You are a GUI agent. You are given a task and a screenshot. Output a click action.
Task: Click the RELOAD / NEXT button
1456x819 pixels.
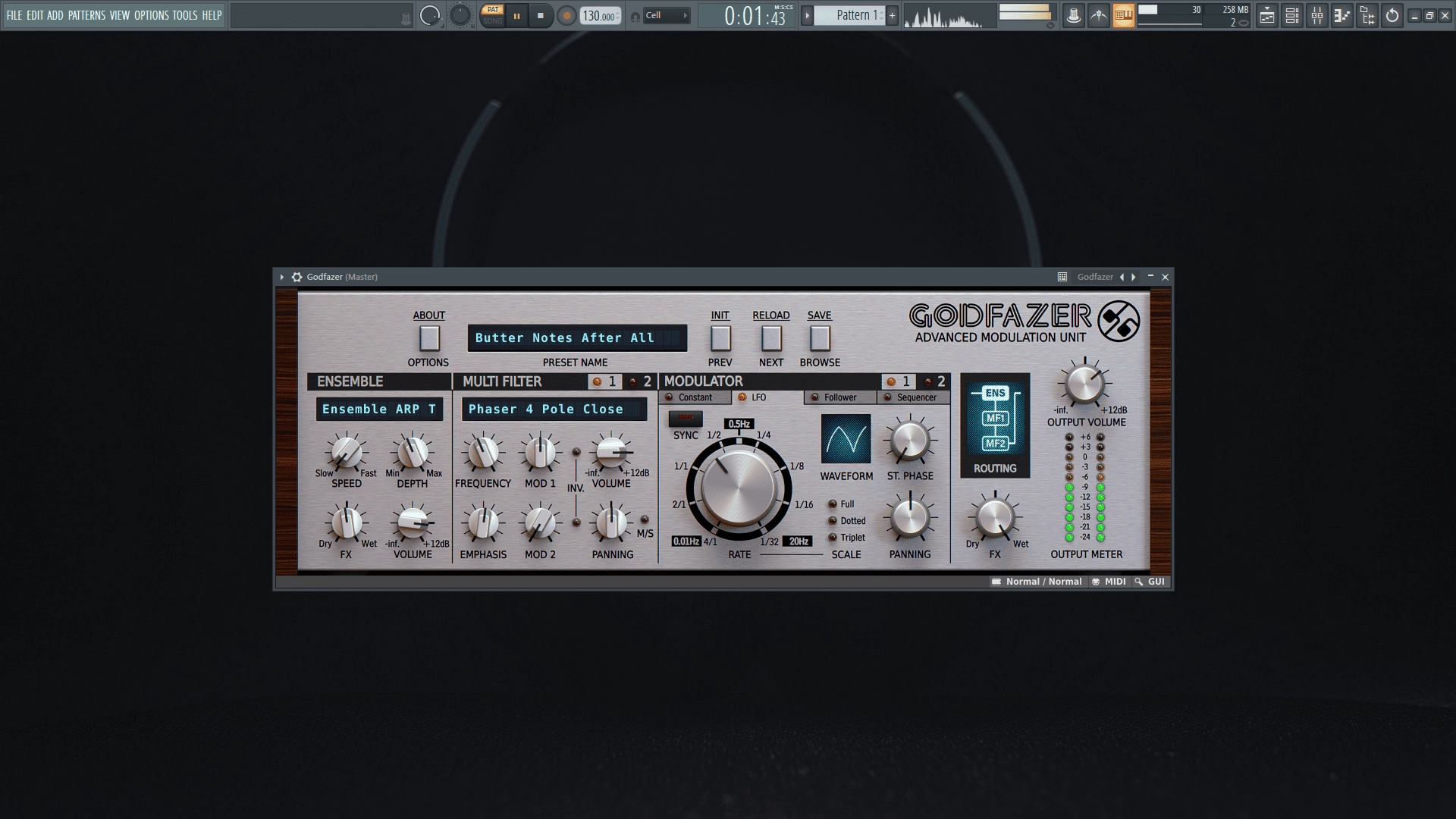tap(771, 338)
